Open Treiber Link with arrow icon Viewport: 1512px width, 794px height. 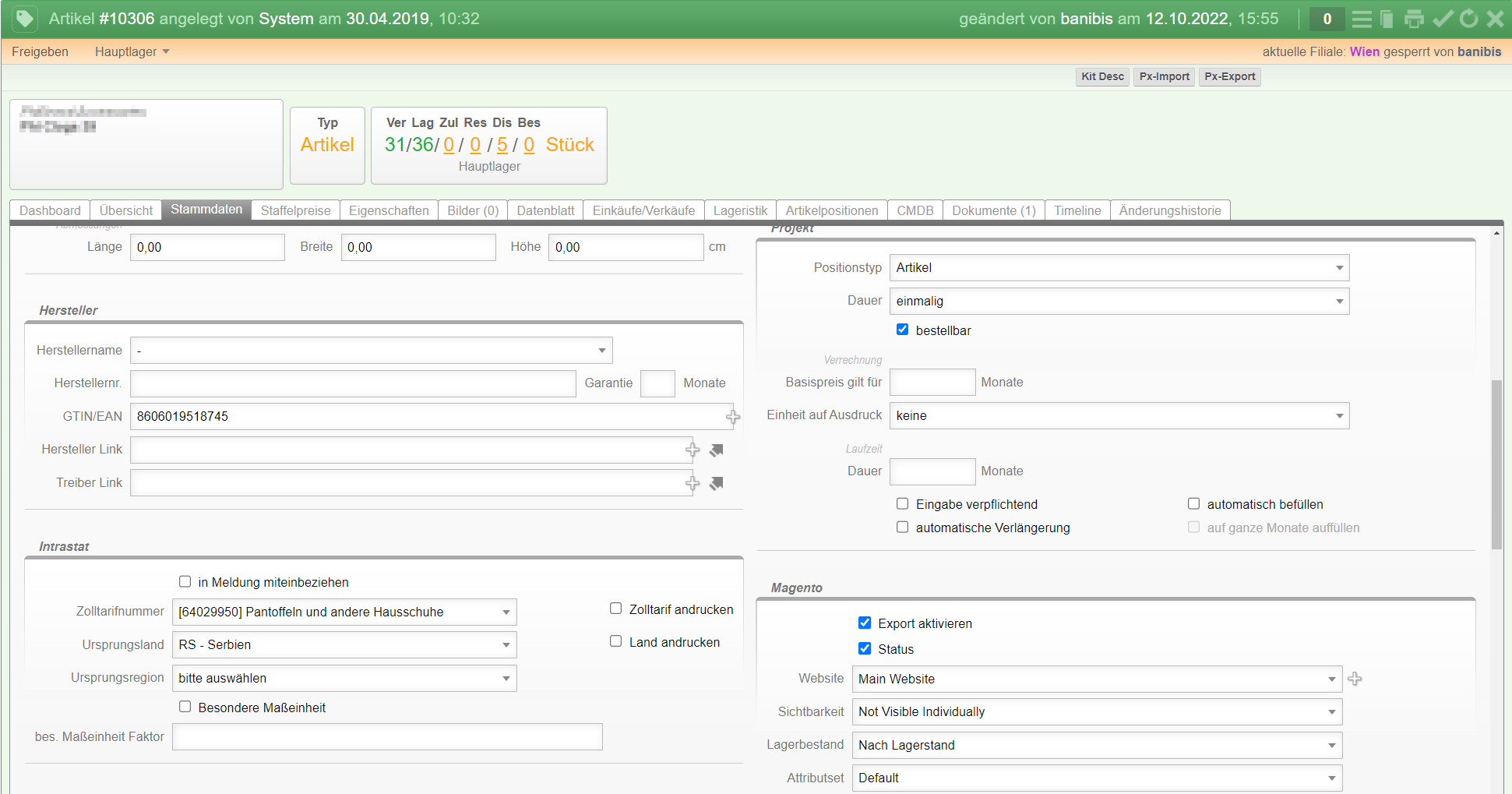tap(717, 483)
